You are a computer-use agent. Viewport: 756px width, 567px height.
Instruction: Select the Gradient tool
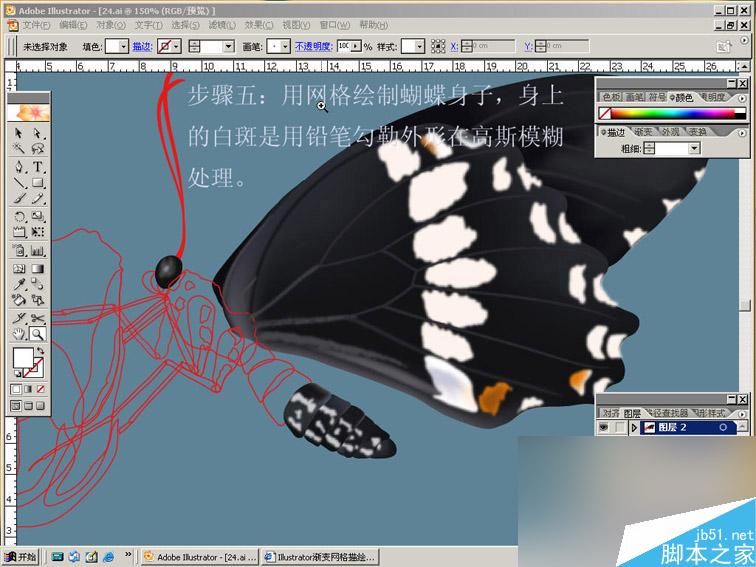(38, 269)
